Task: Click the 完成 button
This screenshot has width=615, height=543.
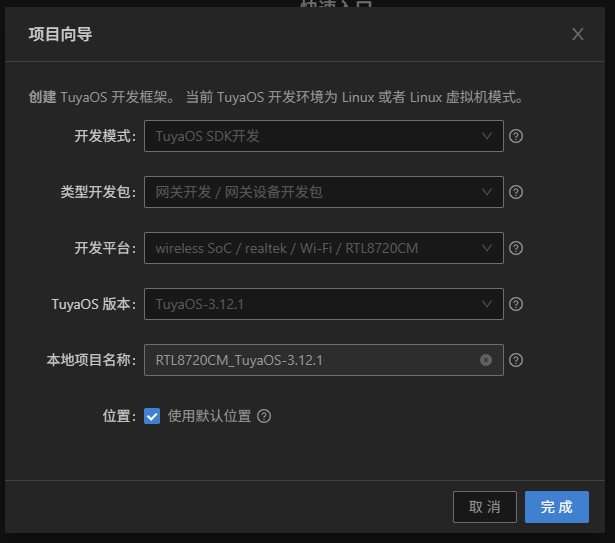Action: [557, 507]
